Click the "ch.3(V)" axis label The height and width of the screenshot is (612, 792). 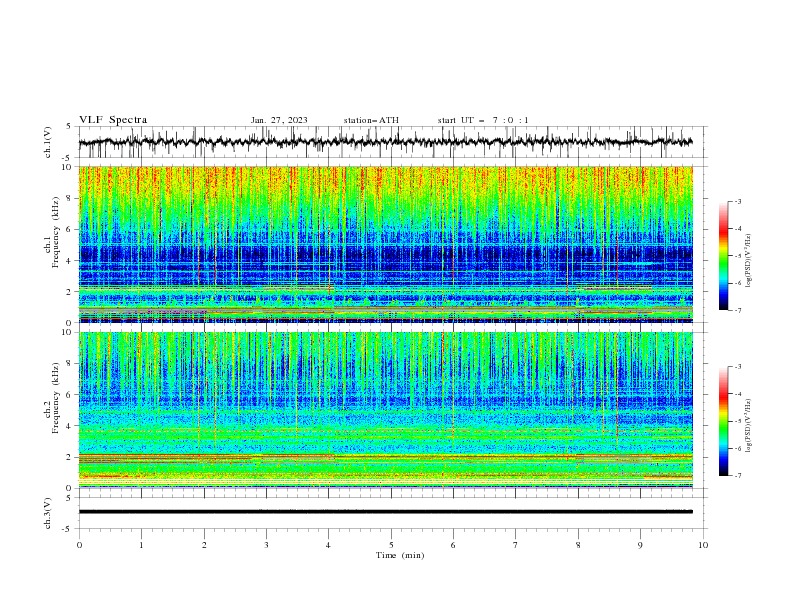pyautogui.click(x=47, y=513)
